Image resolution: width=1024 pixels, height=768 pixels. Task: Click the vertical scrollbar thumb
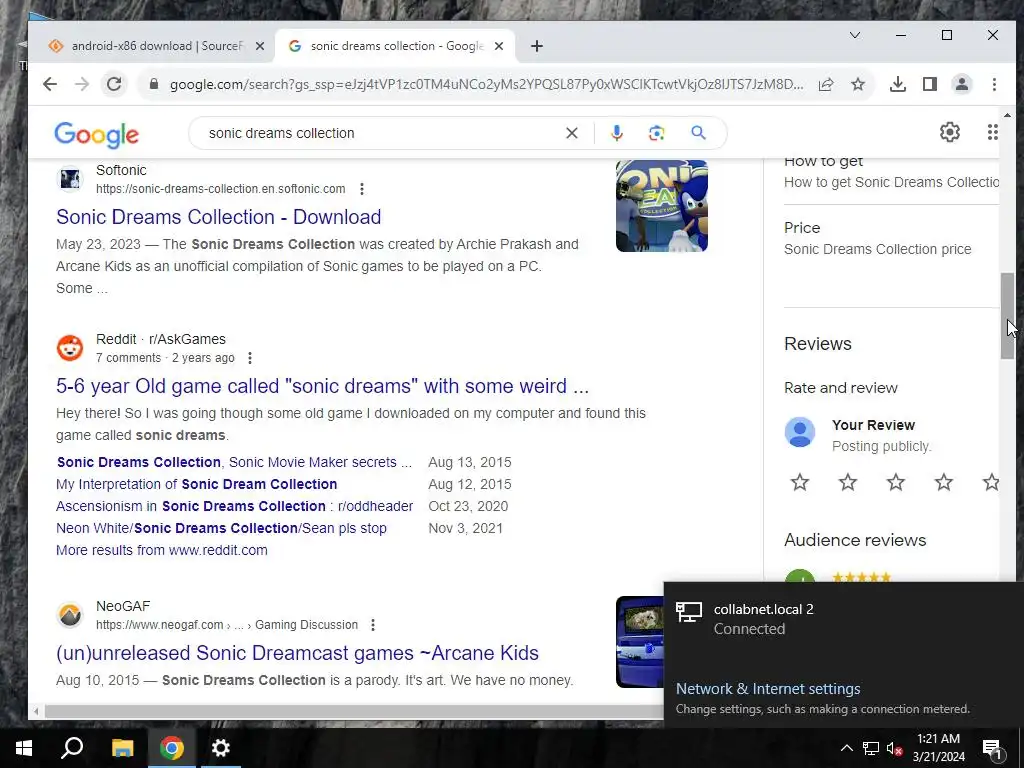pyautogui.click(x=1007, y=315)
